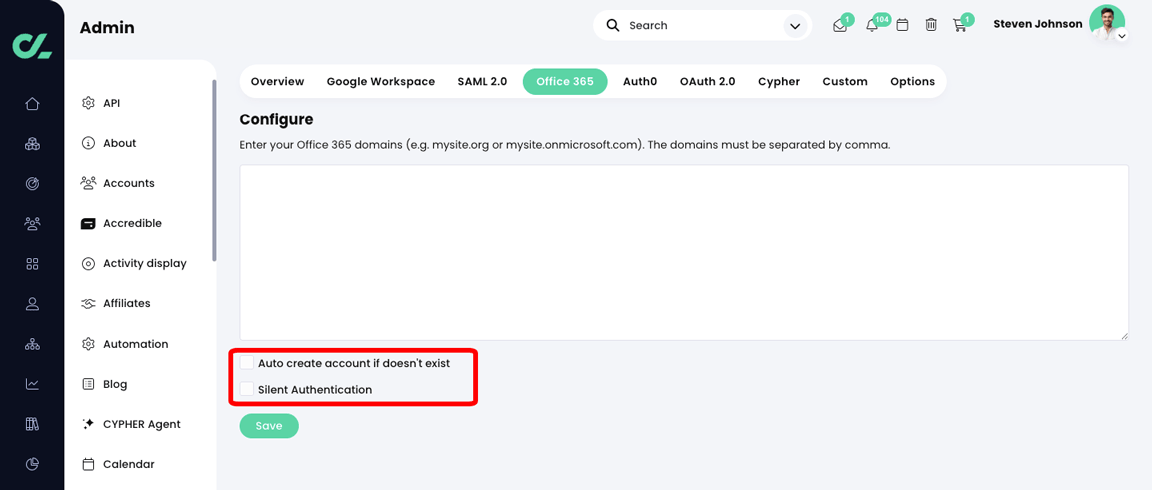This screenshot has height=490, width=1152.
Task: Open the line chart icon in sidebar
Action: point(32,383)
